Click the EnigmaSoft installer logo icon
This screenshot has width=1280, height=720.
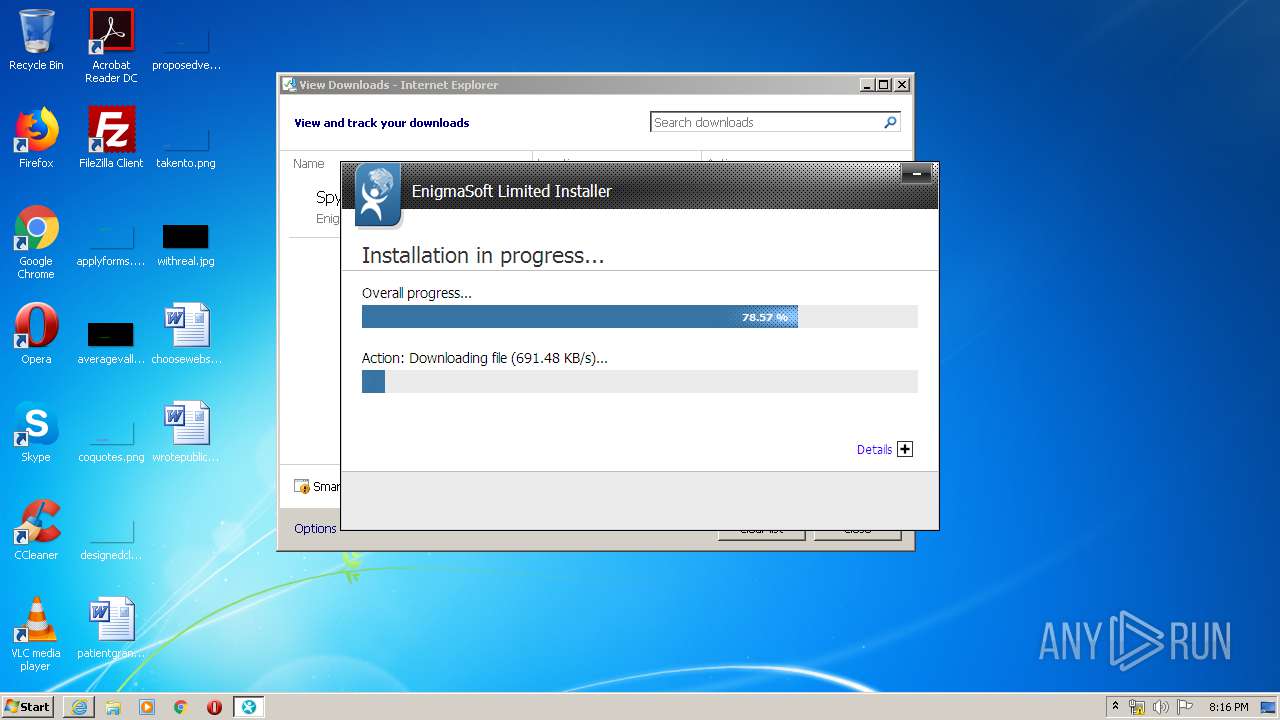[x=378, y=194]
